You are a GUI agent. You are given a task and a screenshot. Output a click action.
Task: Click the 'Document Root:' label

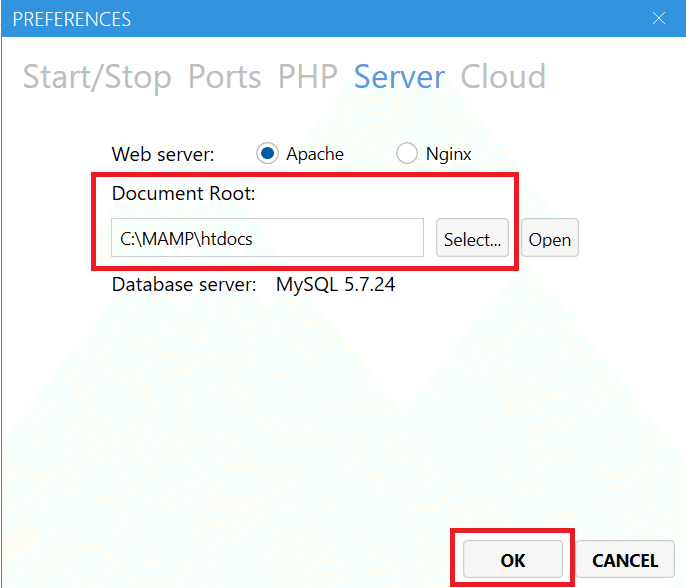(x=184, y=194)
